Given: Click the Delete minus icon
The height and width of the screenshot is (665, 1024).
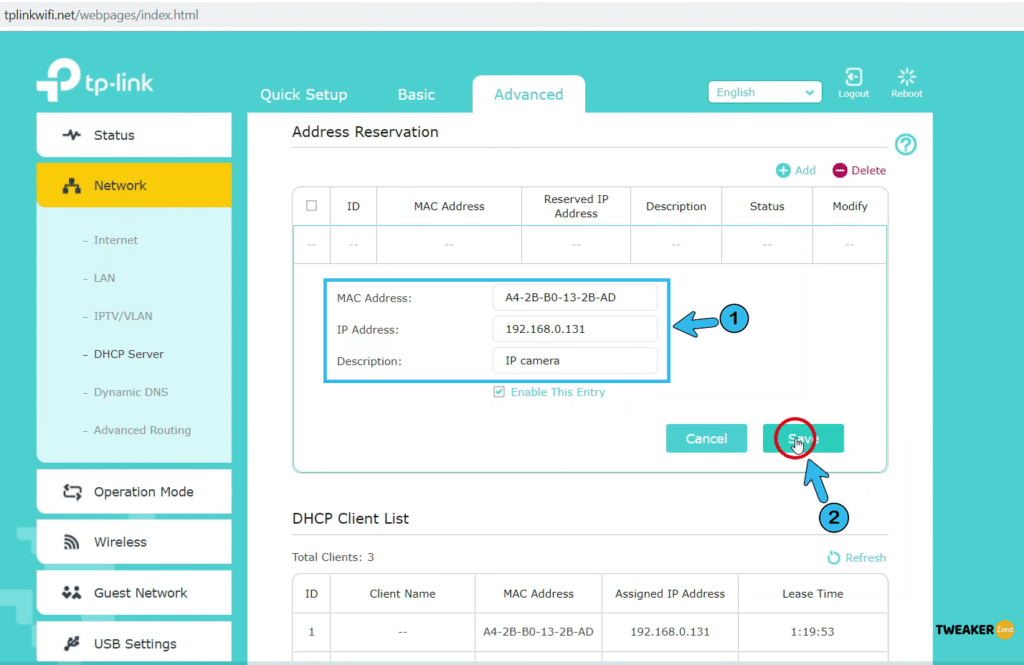Looking at the screenshot, I should (x=839, y=170).
